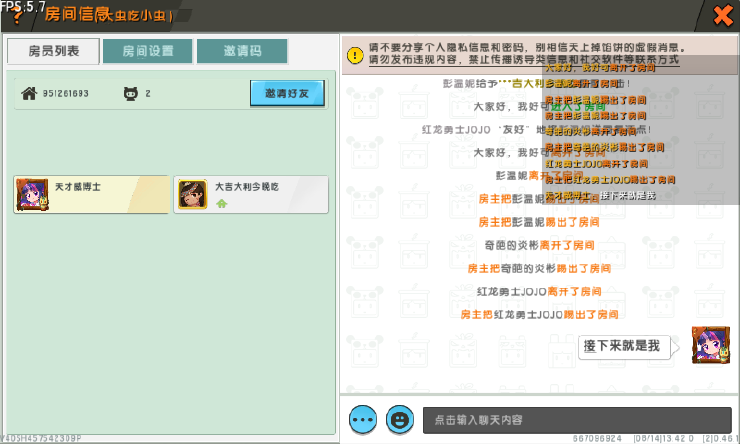This screenshot has width=740, height=444.
Task: Click 天才威博士's avatar in member list
Action: [32, 194]
